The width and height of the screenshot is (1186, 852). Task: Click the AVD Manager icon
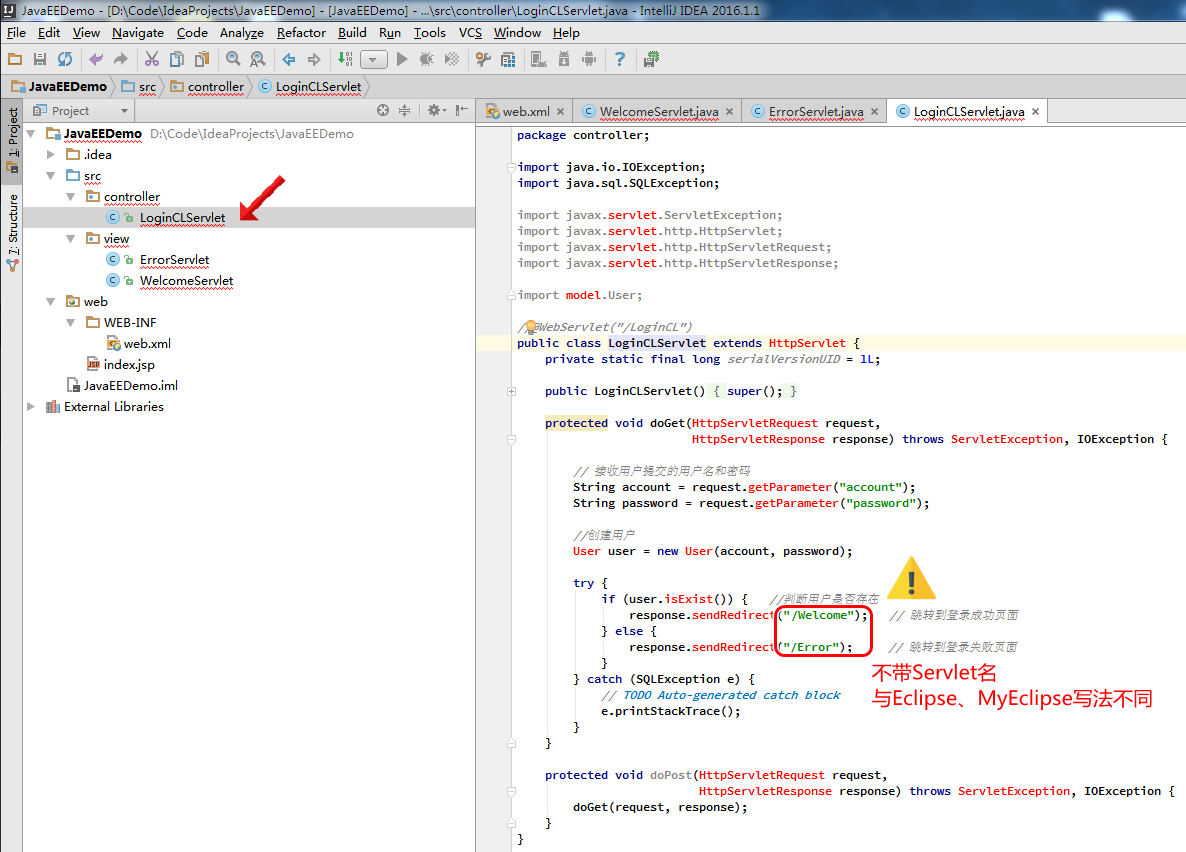pos(539,59)
